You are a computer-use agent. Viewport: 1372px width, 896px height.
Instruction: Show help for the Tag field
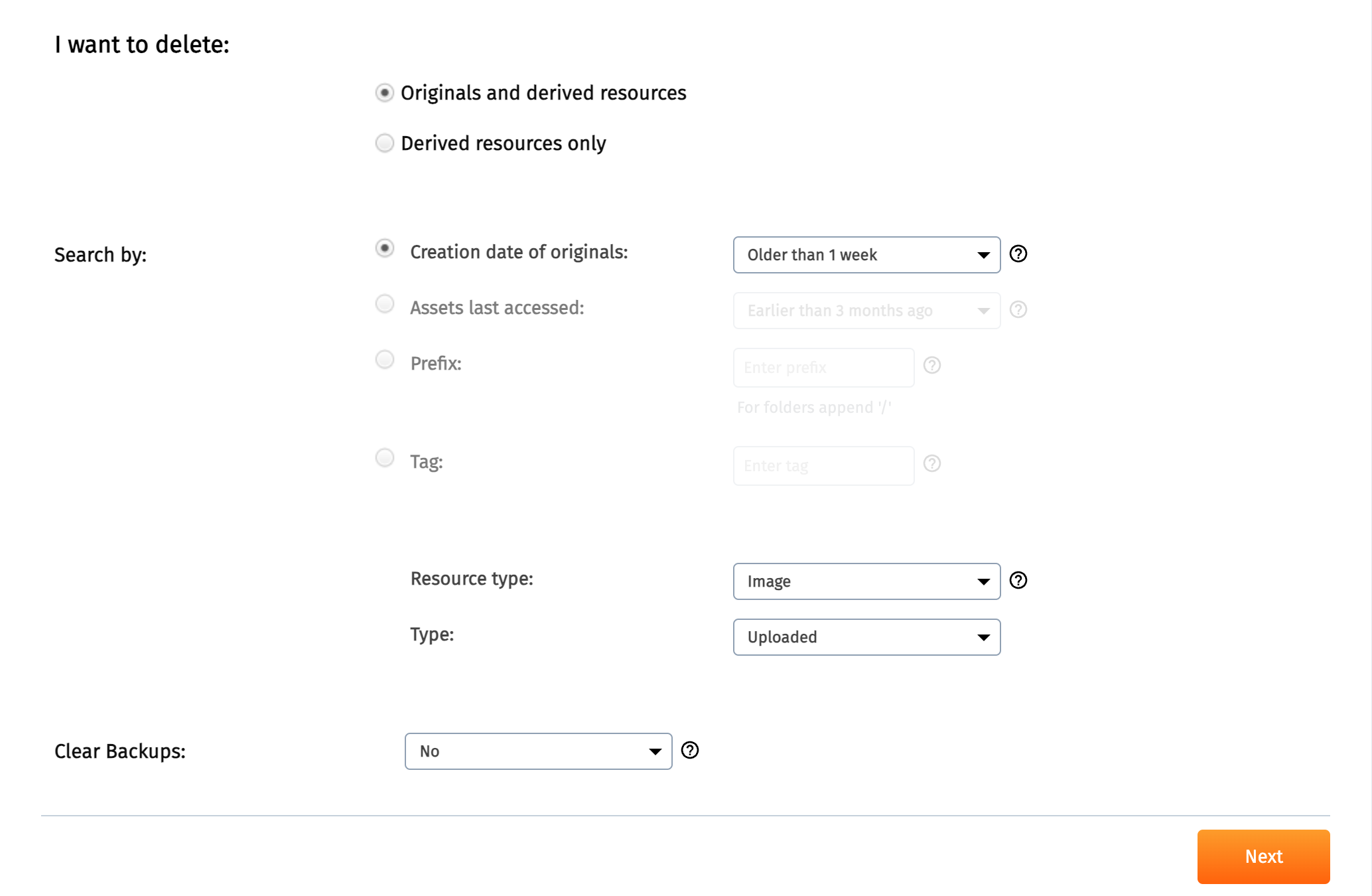pos(931,464)
